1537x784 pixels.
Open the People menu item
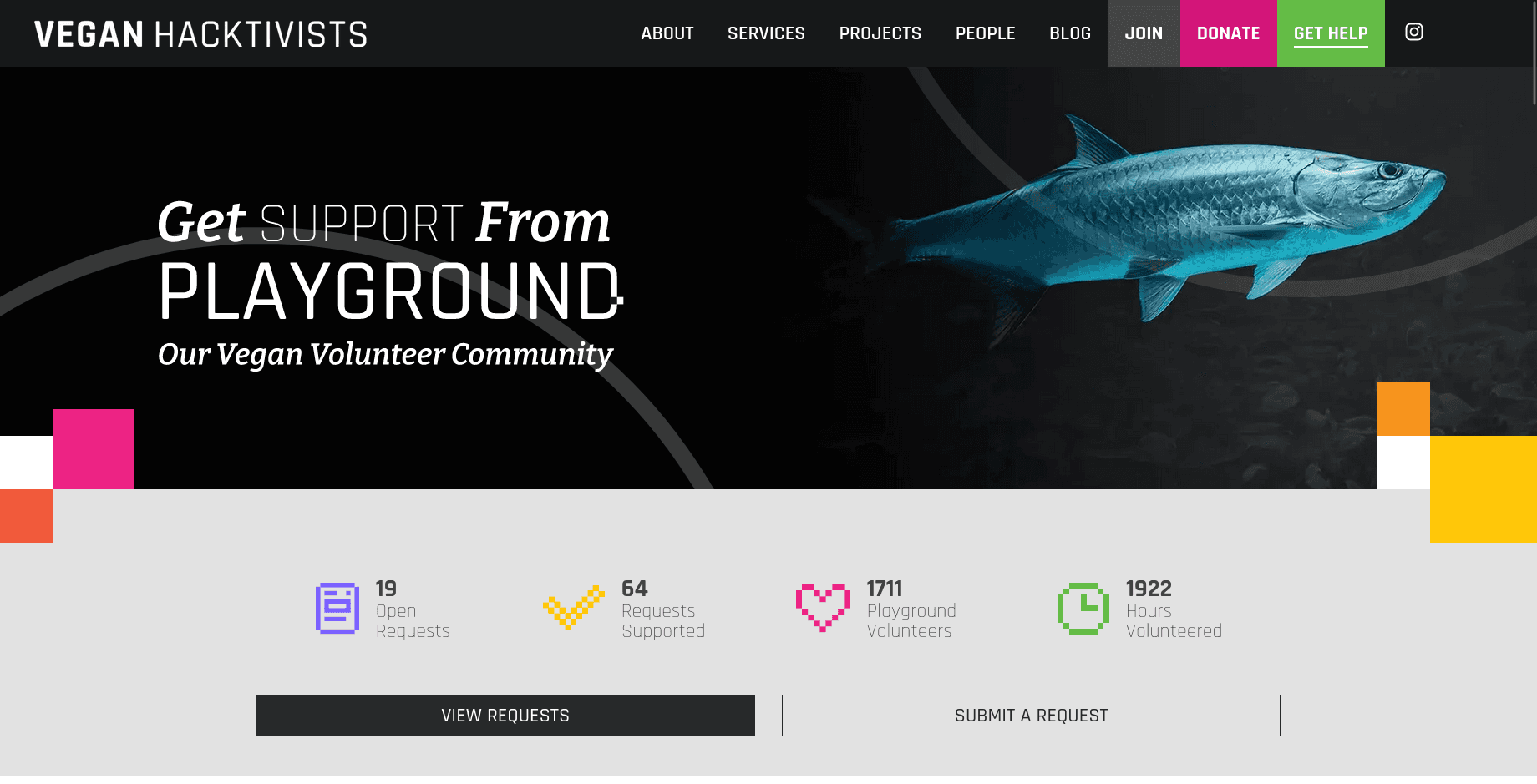pos(985,33)
